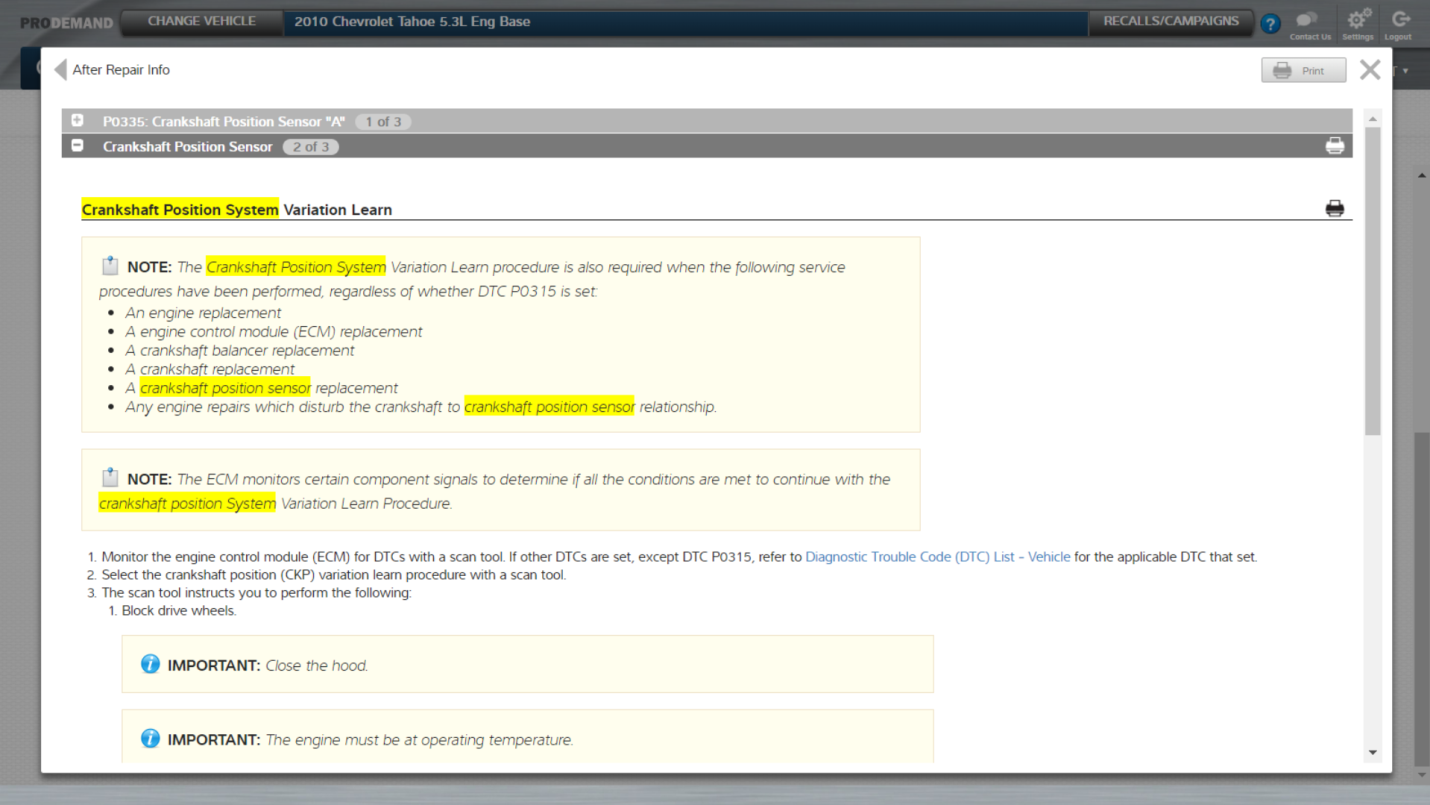The width and height of the screenshot is (1430, 805).
Task: Close the After Repair Info dialog
Action: (1369, 69)
